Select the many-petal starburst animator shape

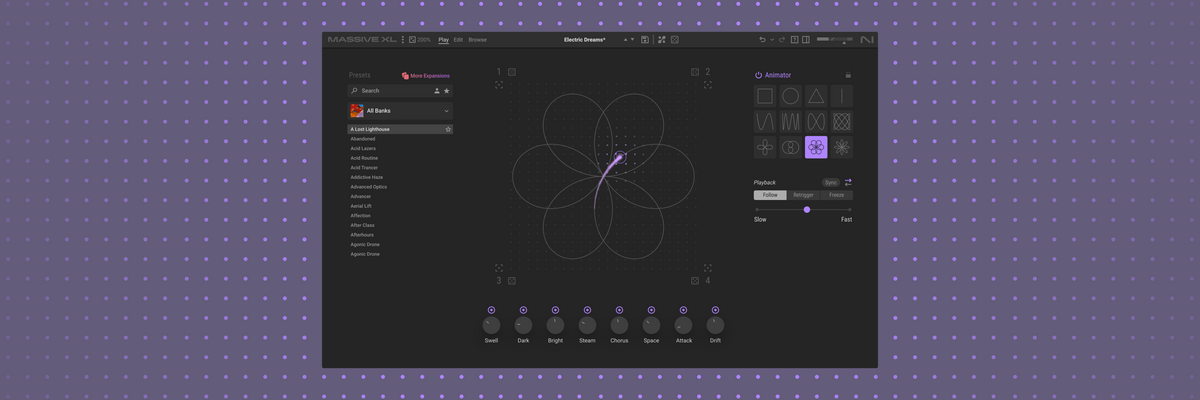tap(842, 148)
